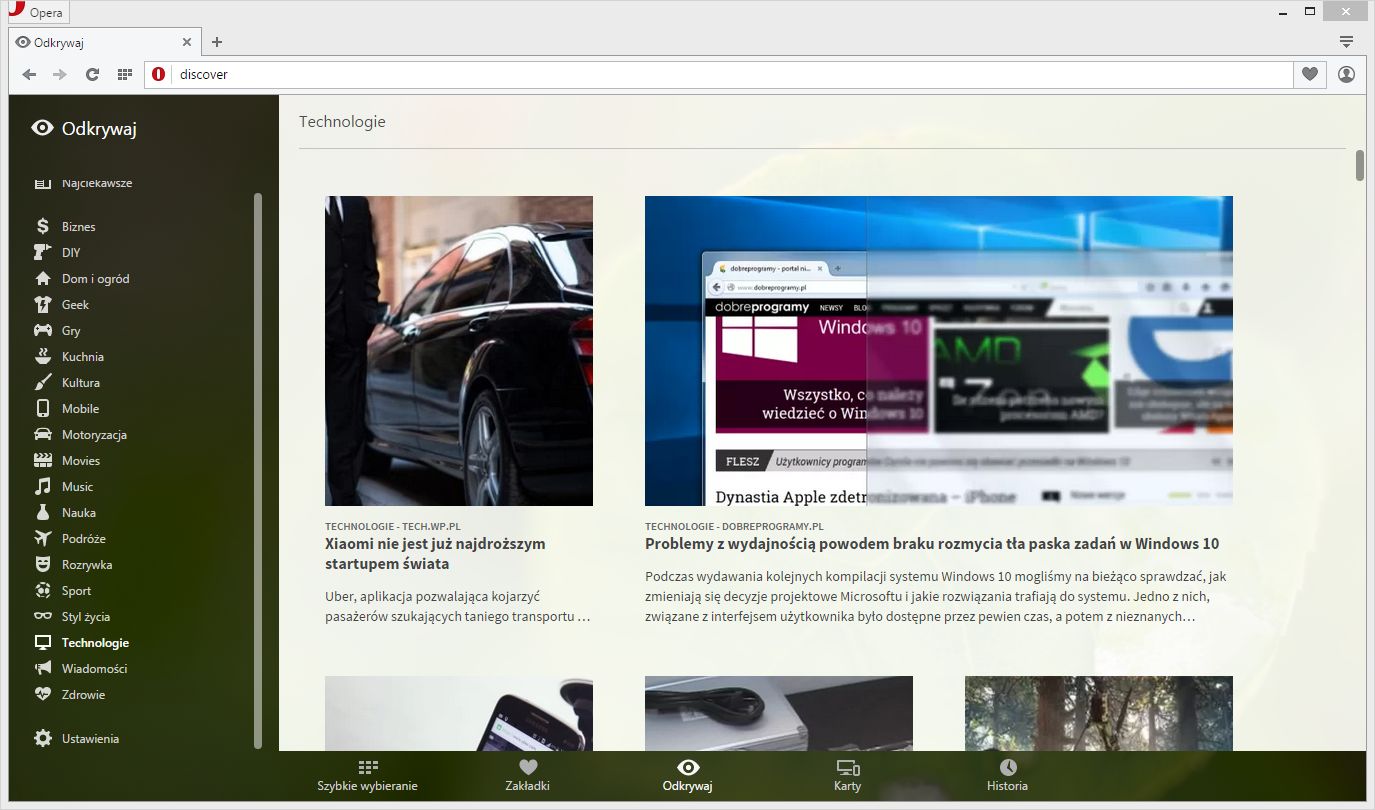Open the Sport ball icon
Image resolution: width=1375 pixels, height=810 pixels.
point(42,591)
